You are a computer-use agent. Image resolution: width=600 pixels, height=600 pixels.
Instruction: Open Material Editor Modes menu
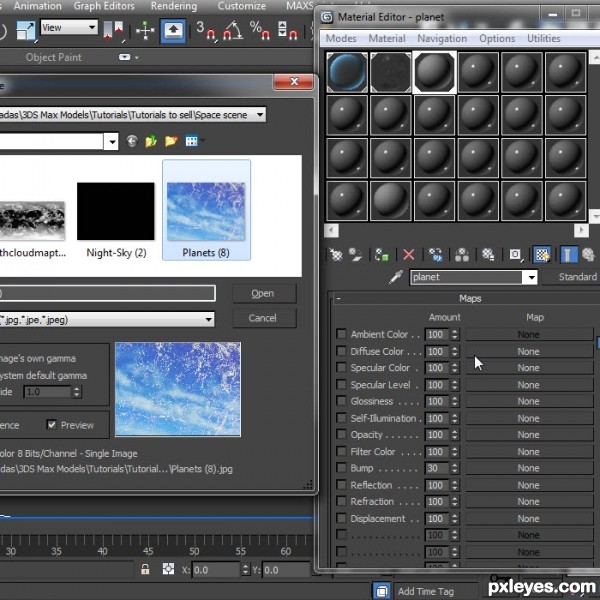[341, 38]
